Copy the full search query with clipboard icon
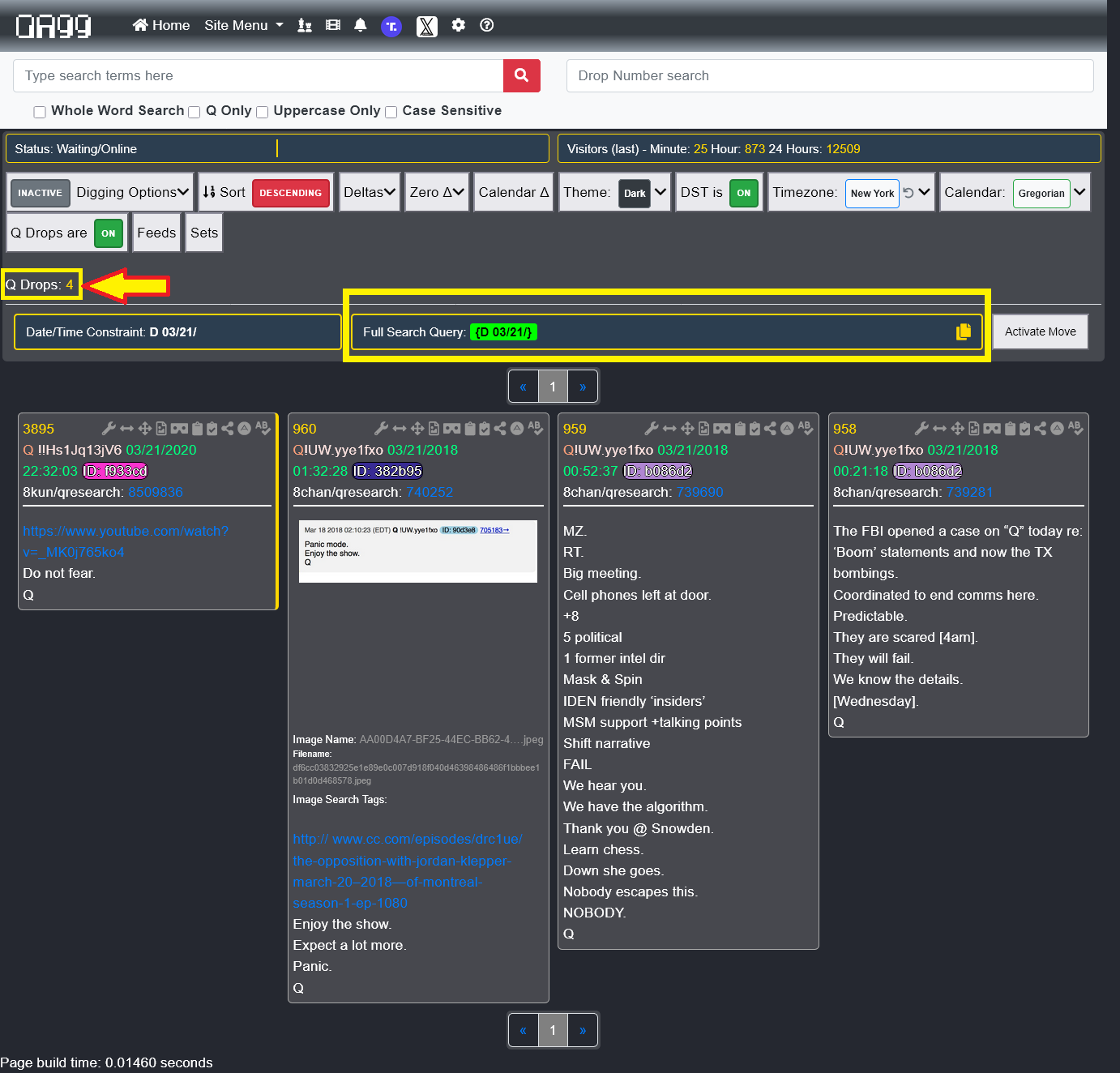Image resolution: width=1120 pixels, height=1073 pixels. coord(963,331)
